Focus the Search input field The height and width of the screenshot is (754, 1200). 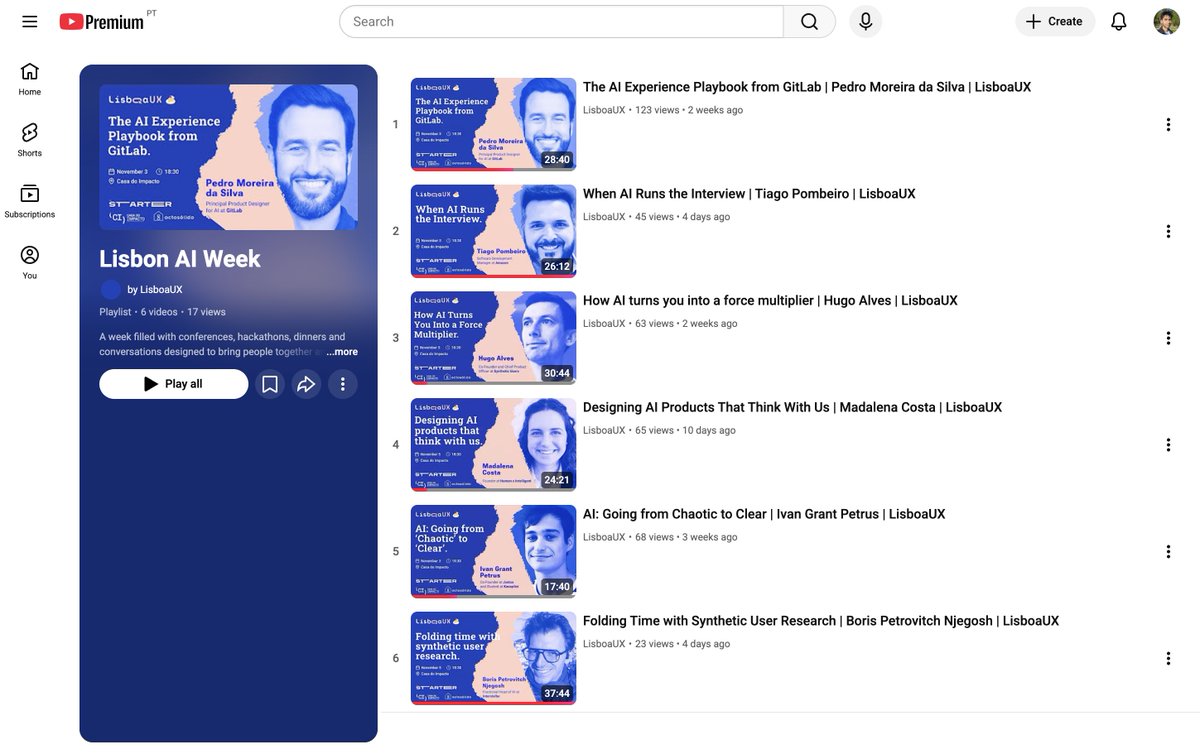561,22
